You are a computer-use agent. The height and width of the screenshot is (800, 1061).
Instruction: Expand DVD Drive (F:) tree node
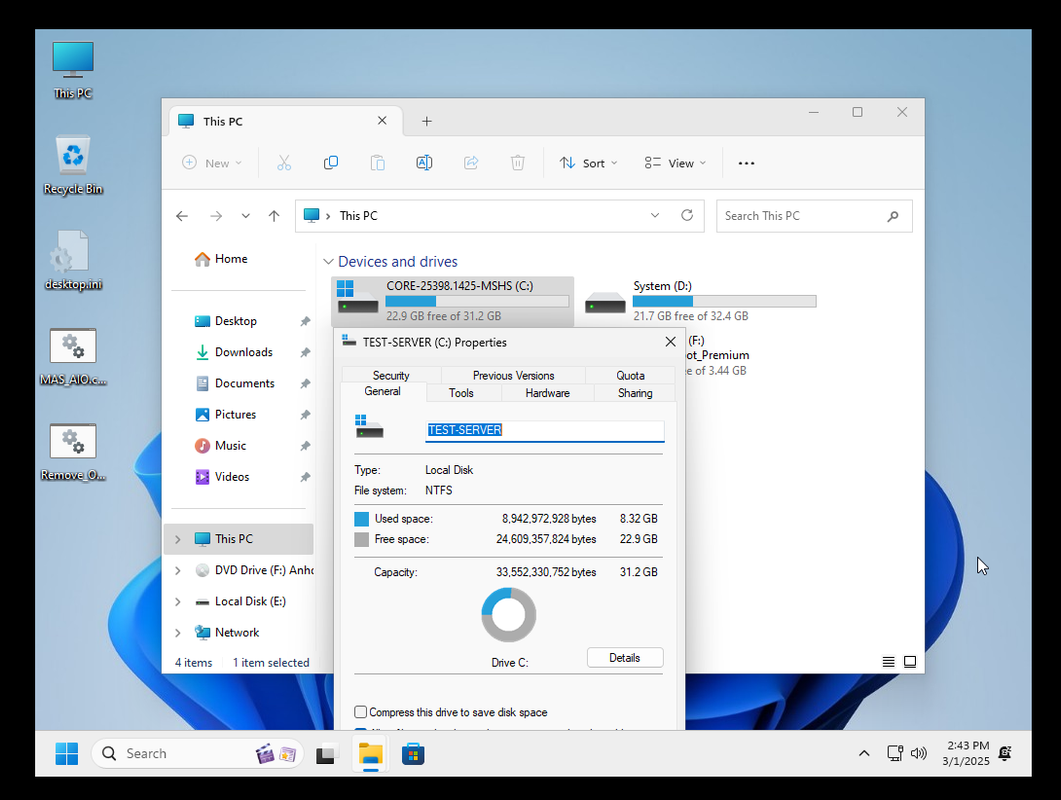(177, 571)
